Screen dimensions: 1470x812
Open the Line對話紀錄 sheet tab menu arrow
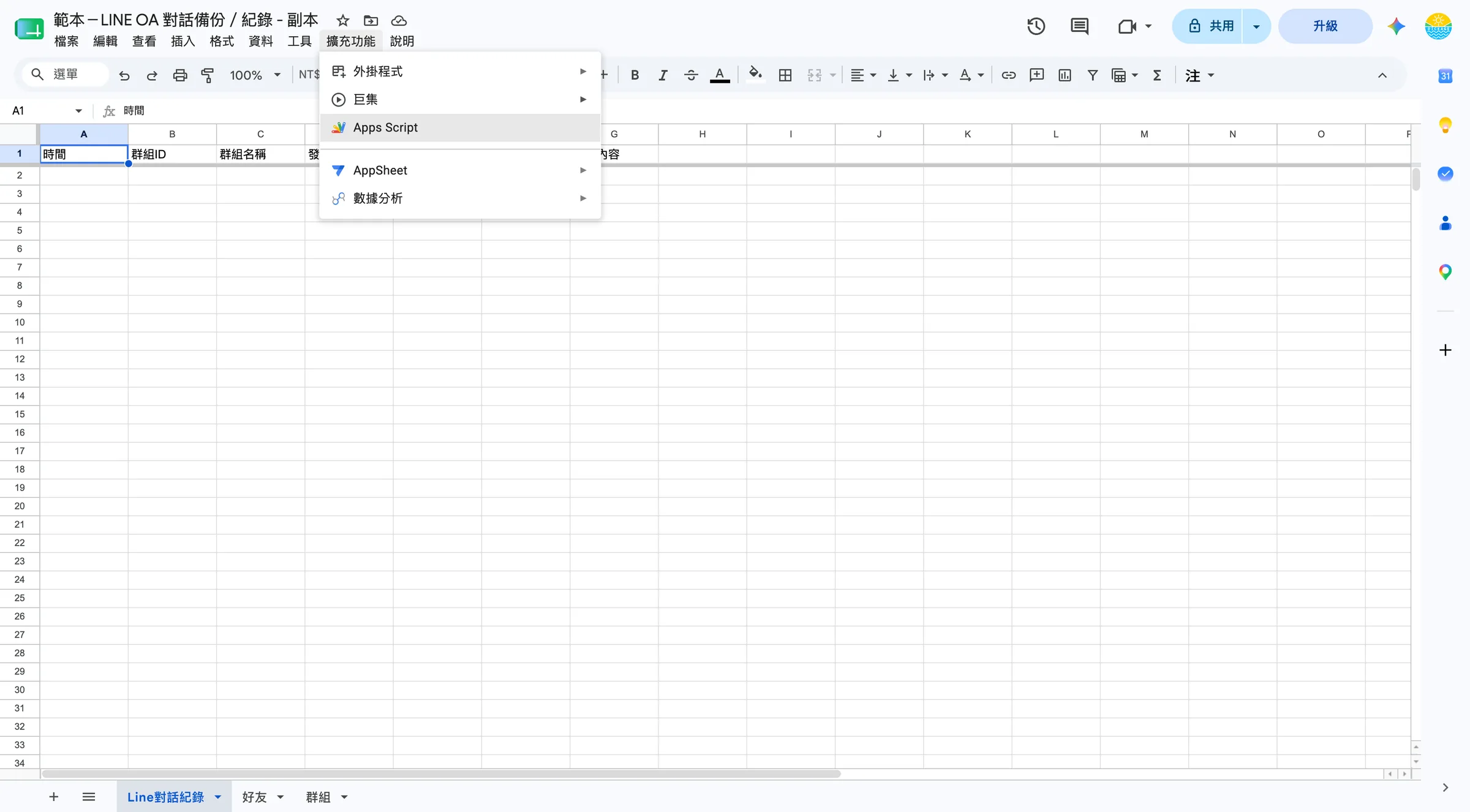218,797
